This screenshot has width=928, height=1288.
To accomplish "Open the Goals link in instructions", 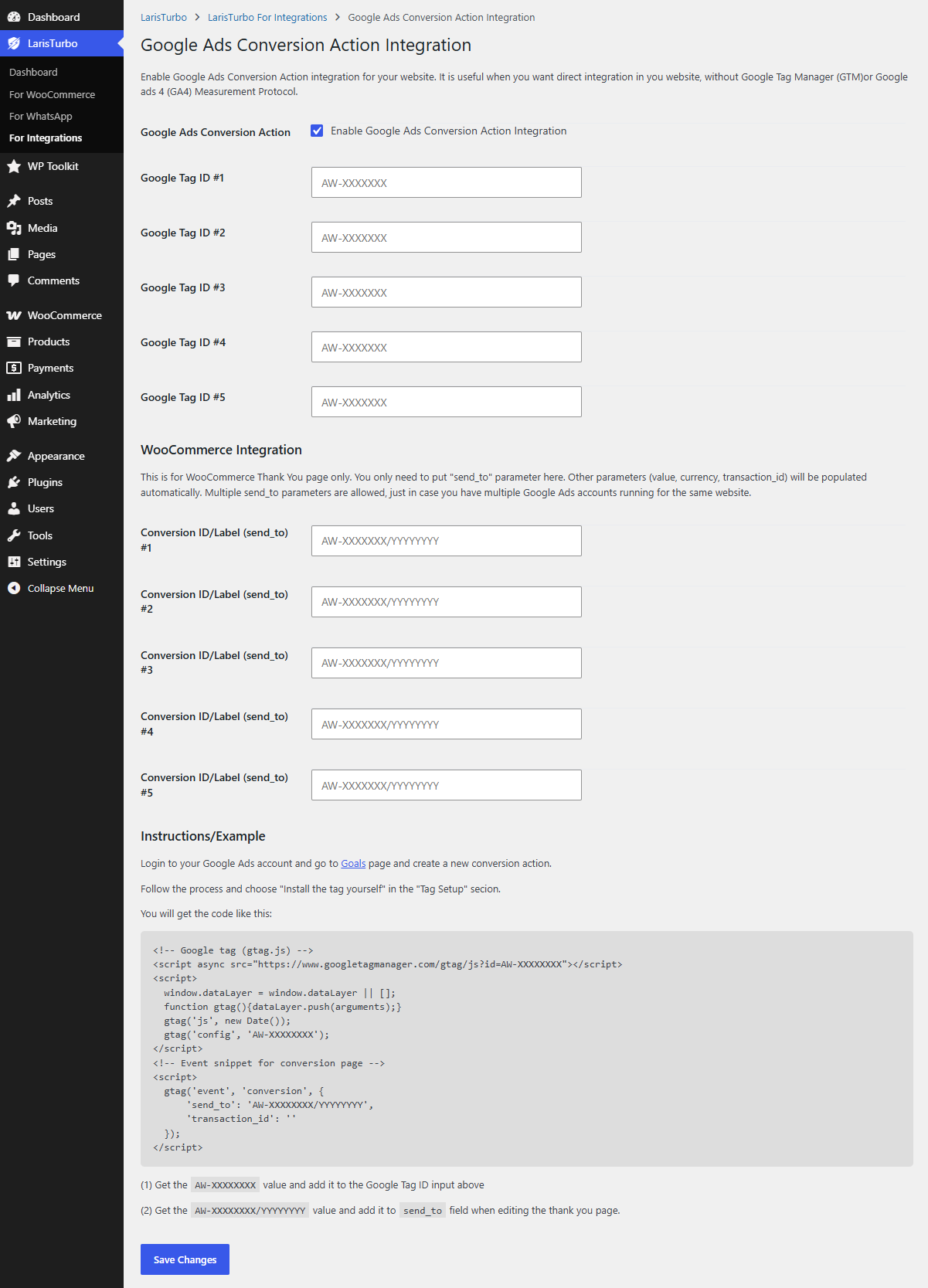I will (x=353, y=863).
